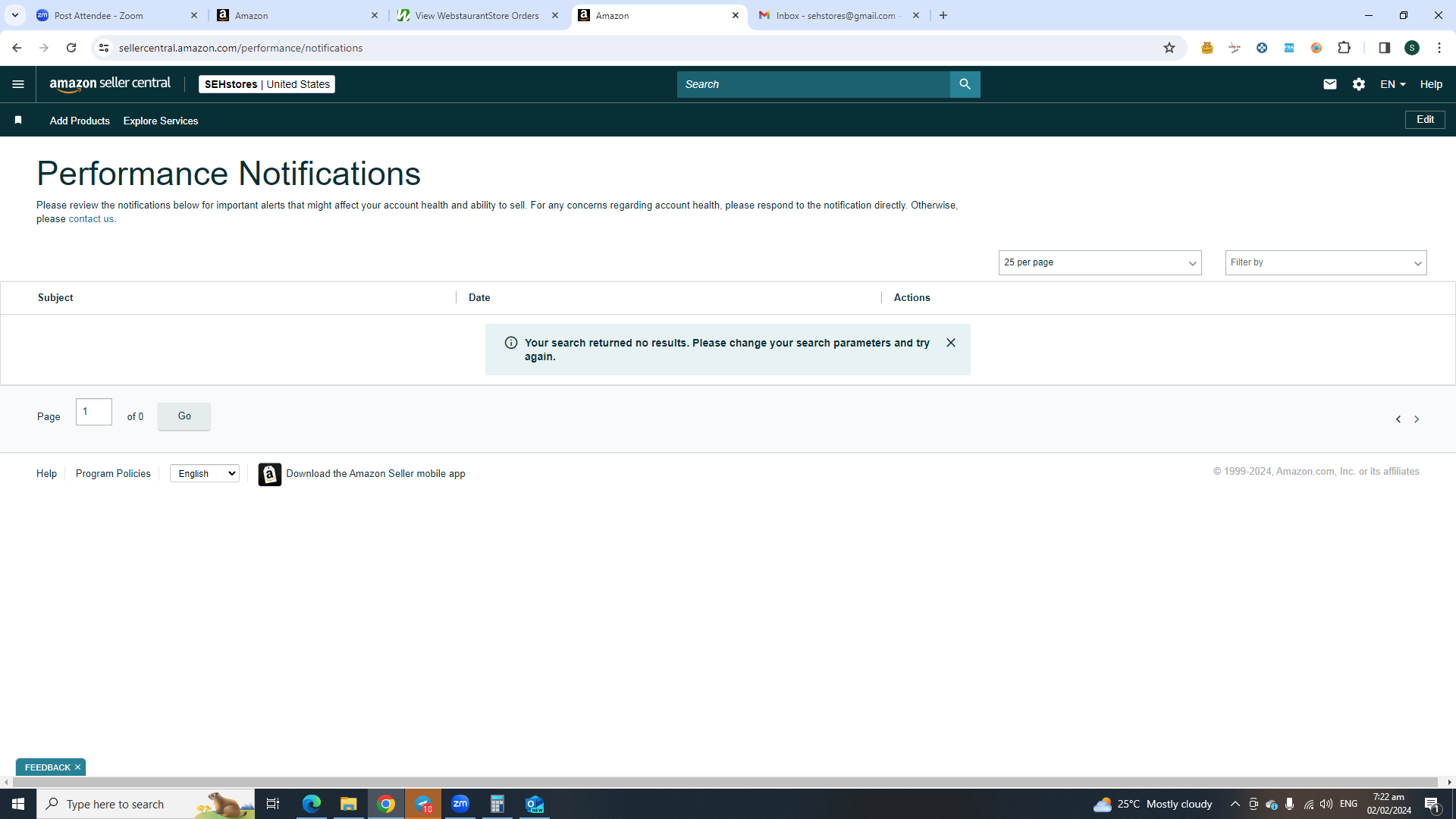The height and width of the screenshot is (819, 1456).
Task: Click the bookmark flag icon
Action: (x=18, y=121)
